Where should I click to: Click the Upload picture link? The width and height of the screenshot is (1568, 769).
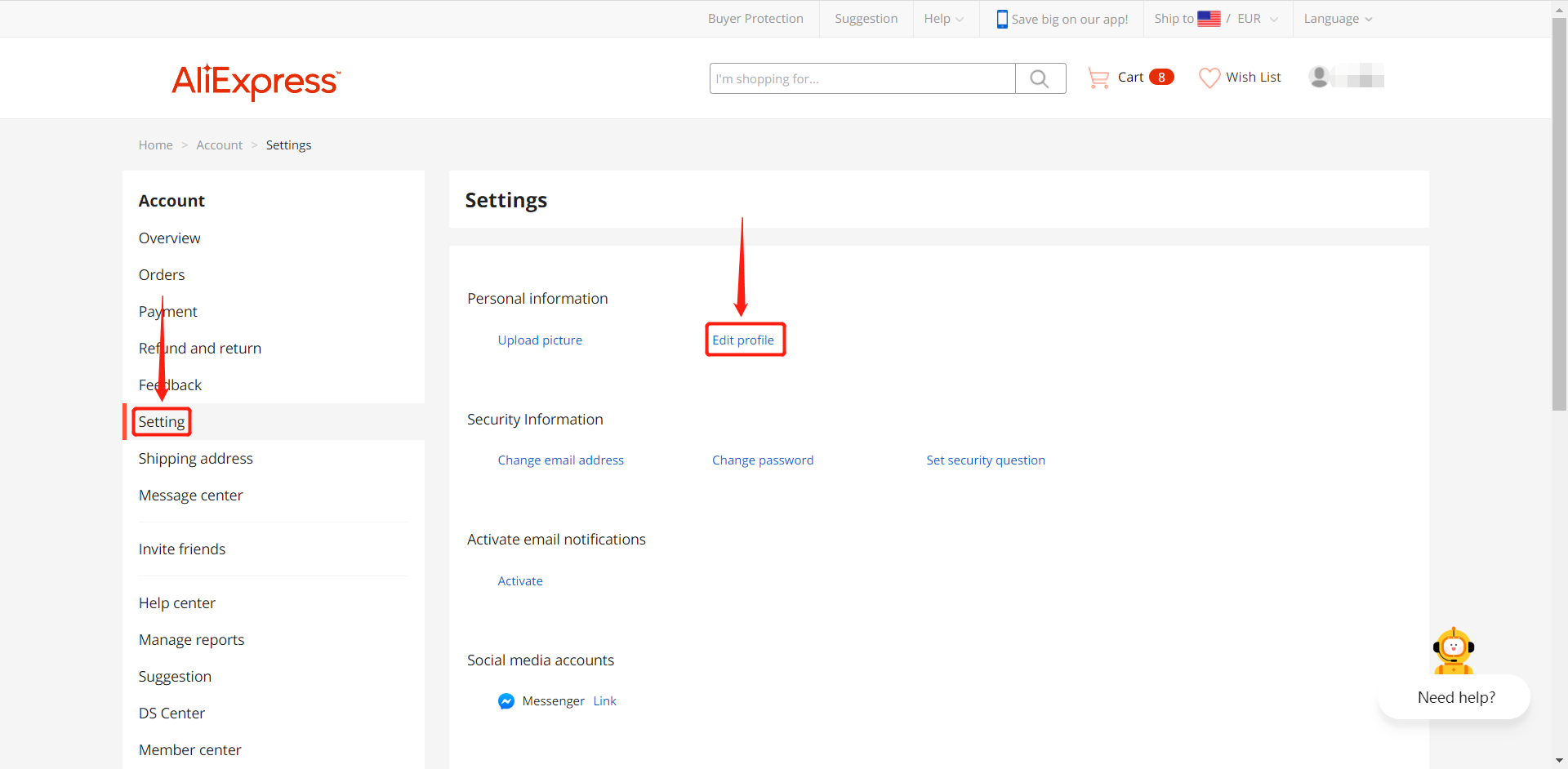(540, 340)
